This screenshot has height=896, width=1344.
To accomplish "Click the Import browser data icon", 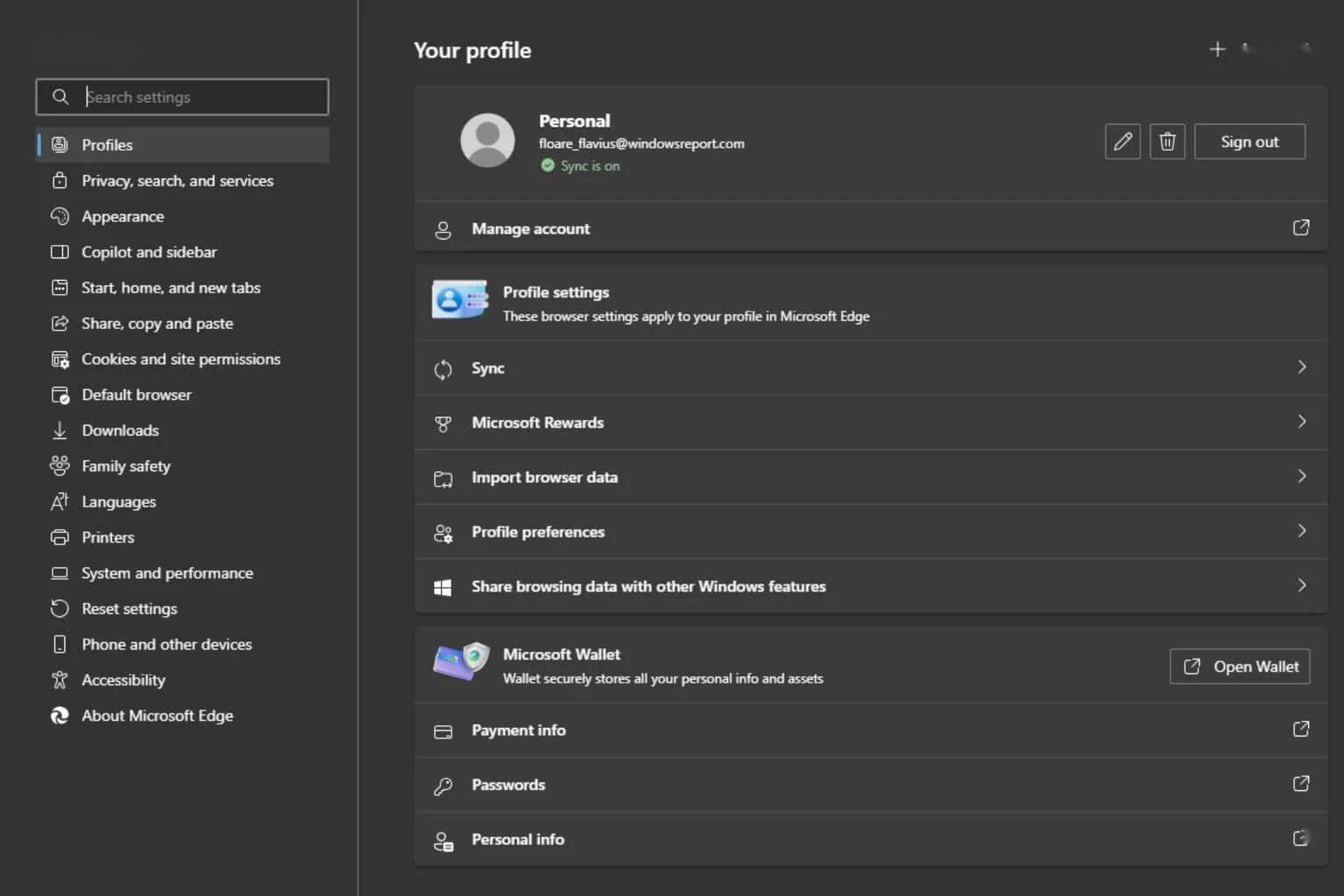I will pyautogui.click(x=443, y=479).
